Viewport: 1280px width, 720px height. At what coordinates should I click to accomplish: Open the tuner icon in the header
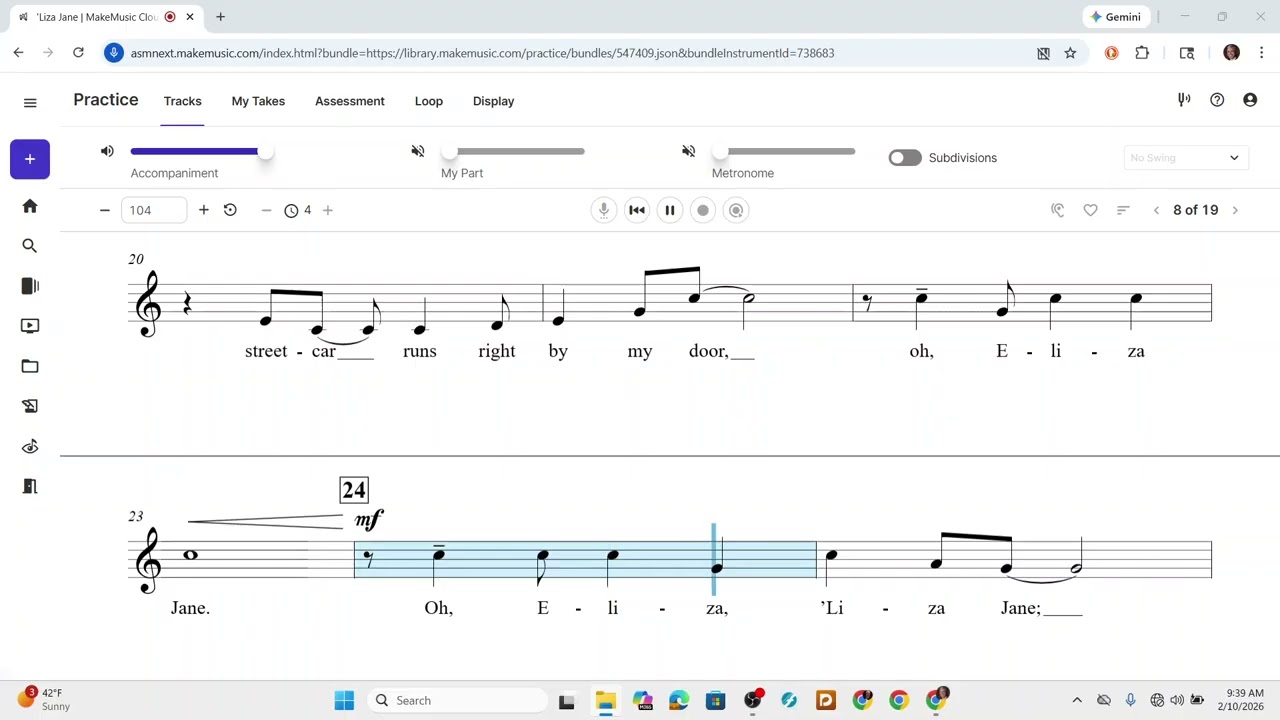(1184, 100)
